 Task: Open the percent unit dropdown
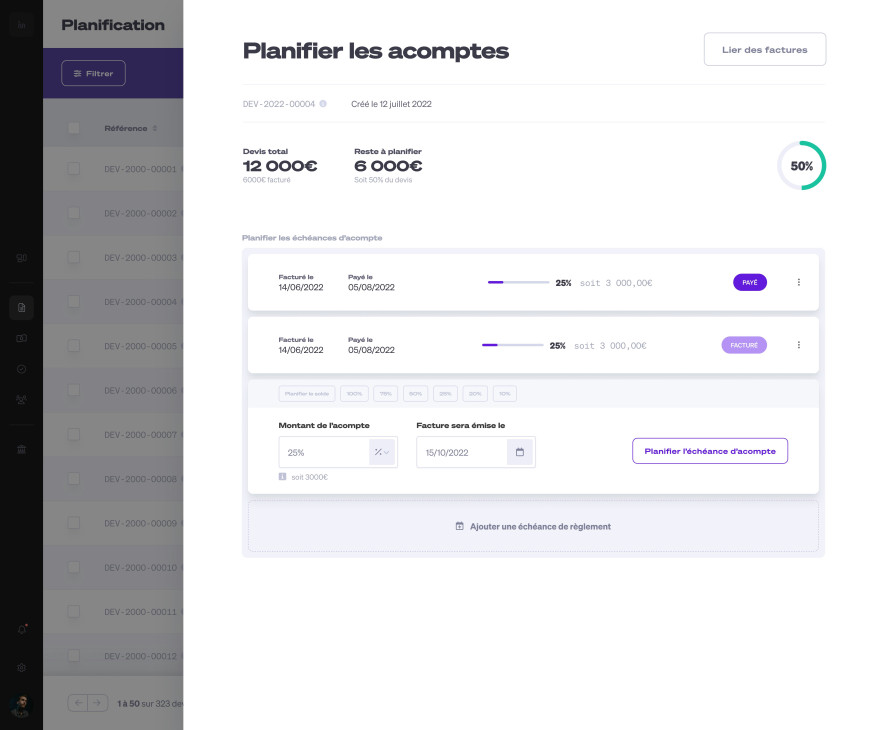382,452
